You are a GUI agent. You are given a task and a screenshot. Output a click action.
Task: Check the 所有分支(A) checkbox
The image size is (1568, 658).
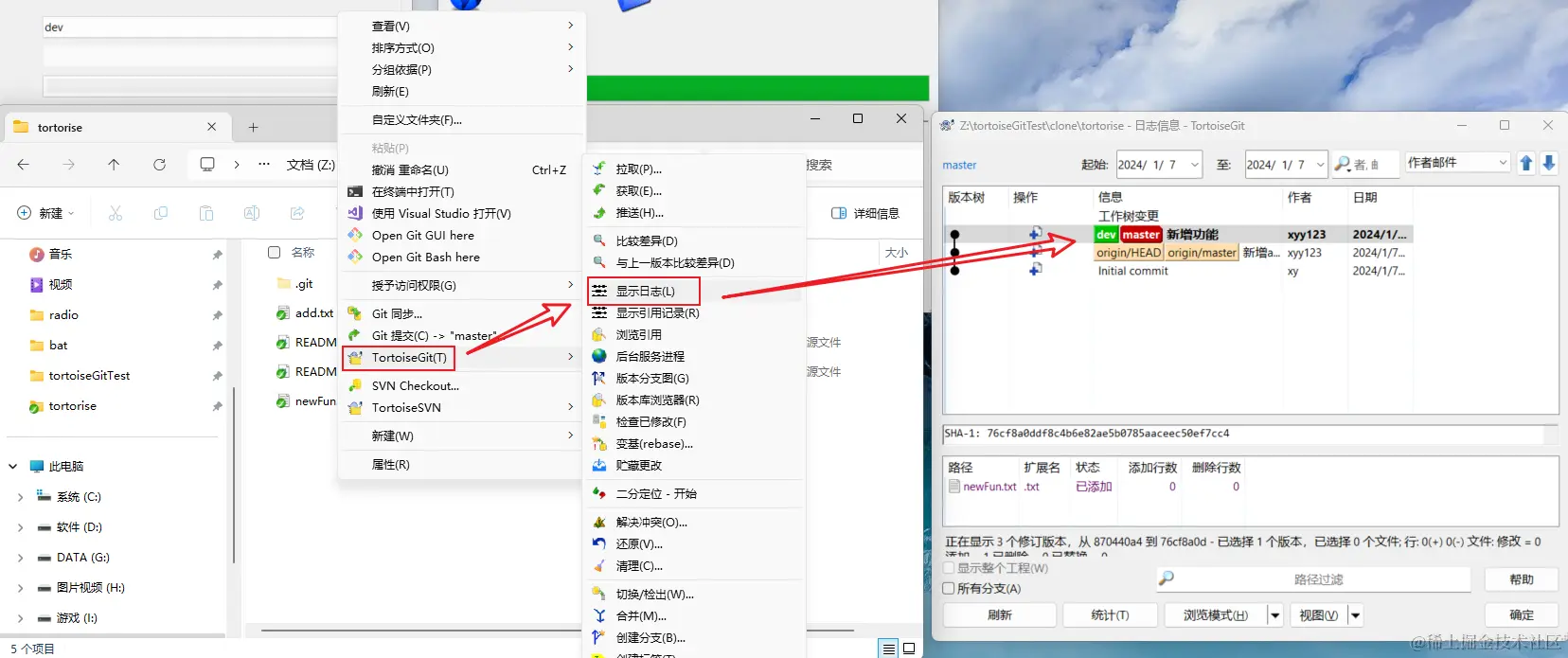click(x=950, y=588)
